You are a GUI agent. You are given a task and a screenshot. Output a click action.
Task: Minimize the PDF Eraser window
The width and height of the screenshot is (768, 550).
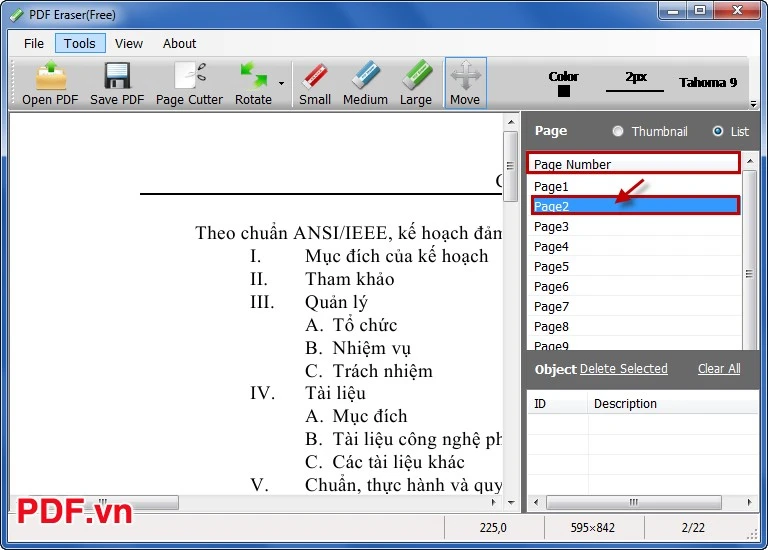pos(673,10)
